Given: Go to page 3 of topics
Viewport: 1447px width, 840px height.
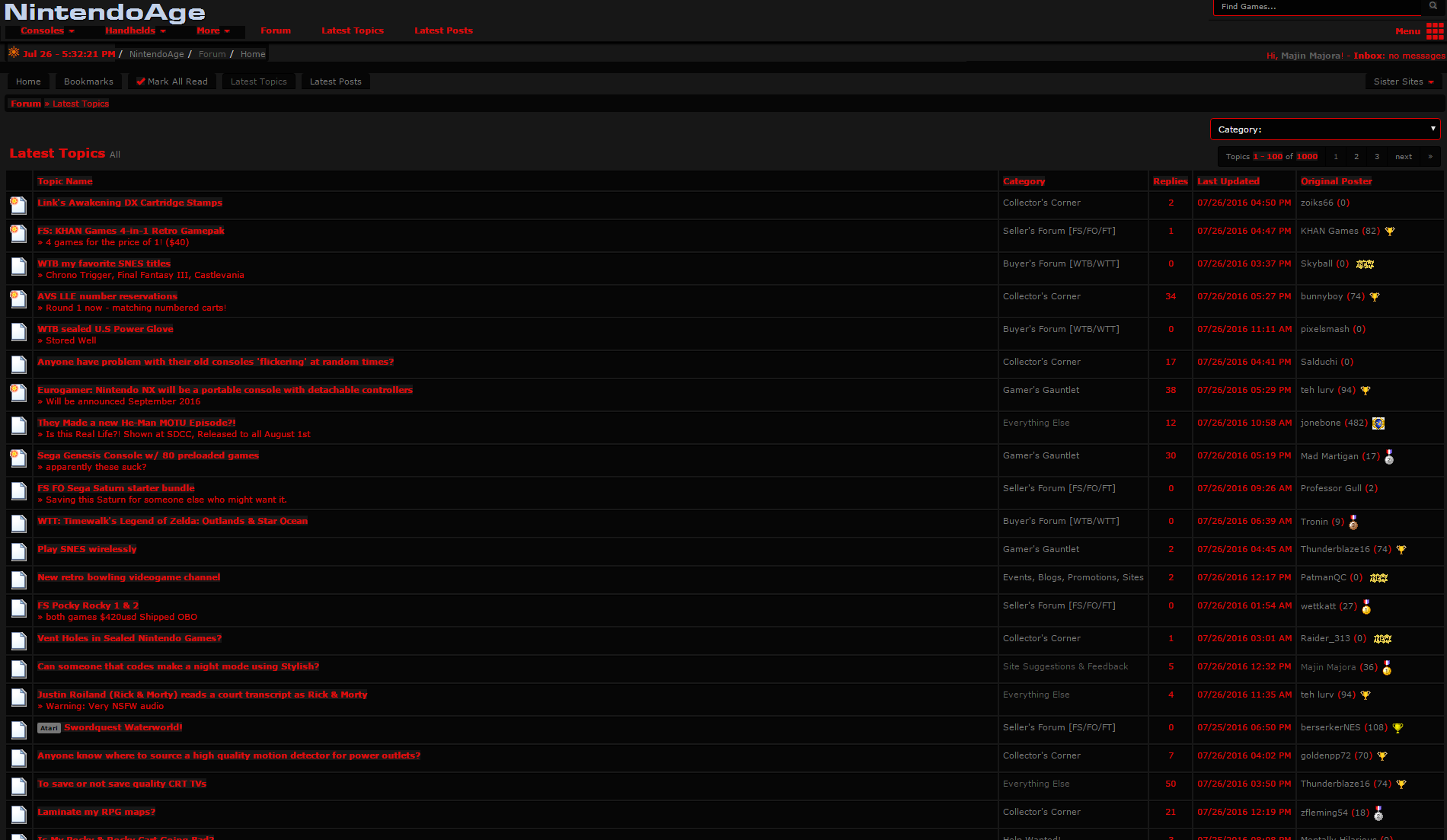Looking at the screenshot, I should coord(1376,156).
